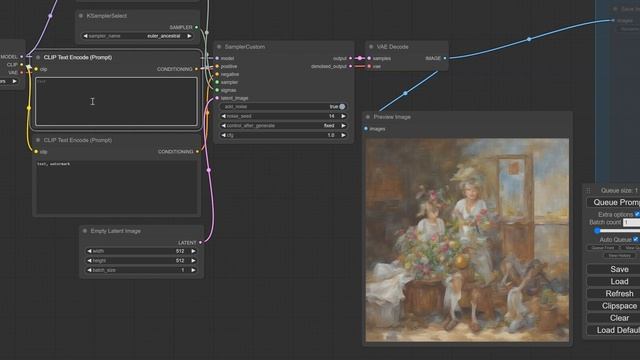
Task: Click the denoised_output port of SamplerCustom
Action: click(x=351, y=66)
